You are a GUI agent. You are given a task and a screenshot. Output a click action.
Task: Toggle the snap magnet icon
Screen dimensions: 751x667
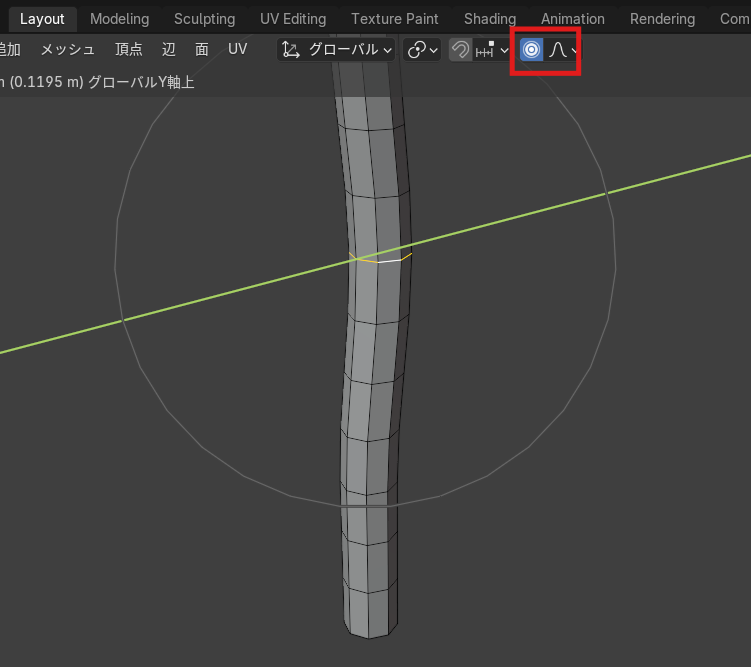(x=460, y=49)
